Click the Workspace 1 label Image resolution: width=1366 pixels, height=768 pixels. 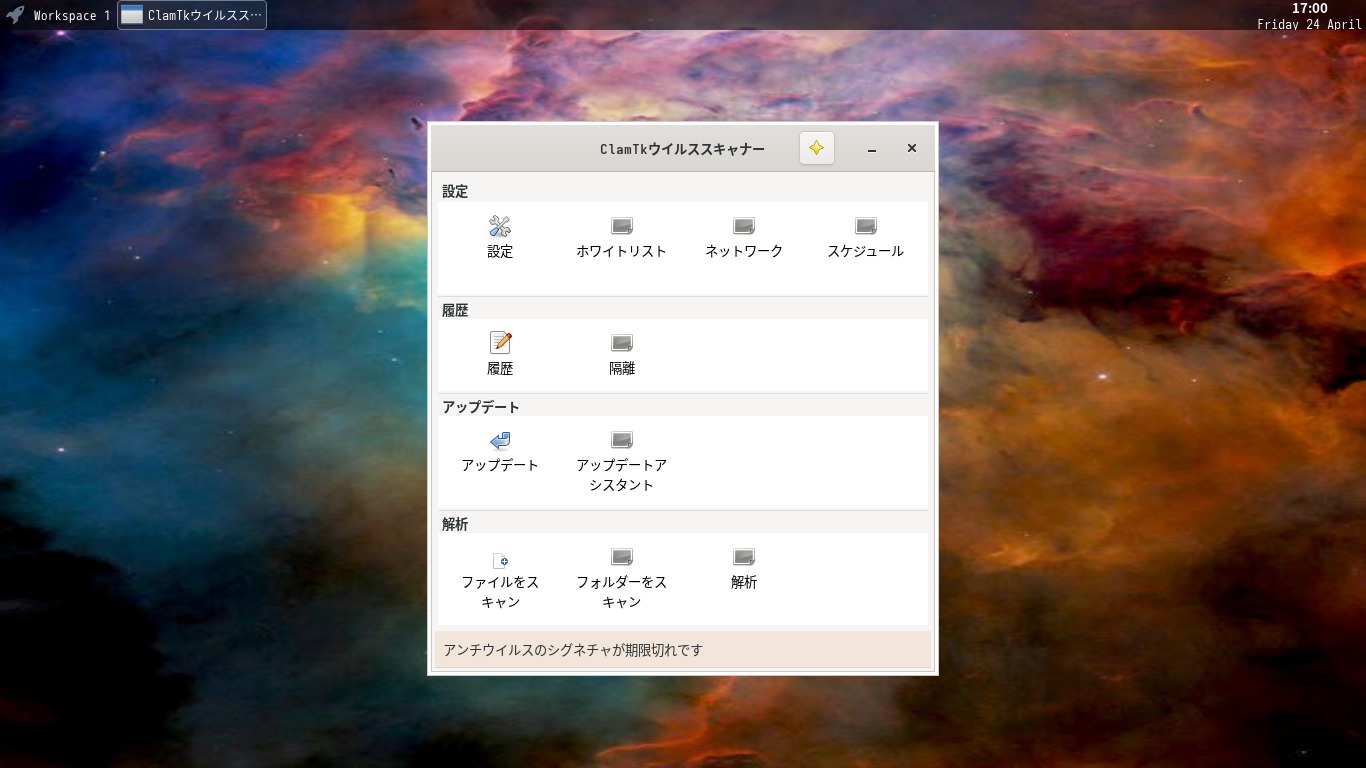(x=72, y=15)
